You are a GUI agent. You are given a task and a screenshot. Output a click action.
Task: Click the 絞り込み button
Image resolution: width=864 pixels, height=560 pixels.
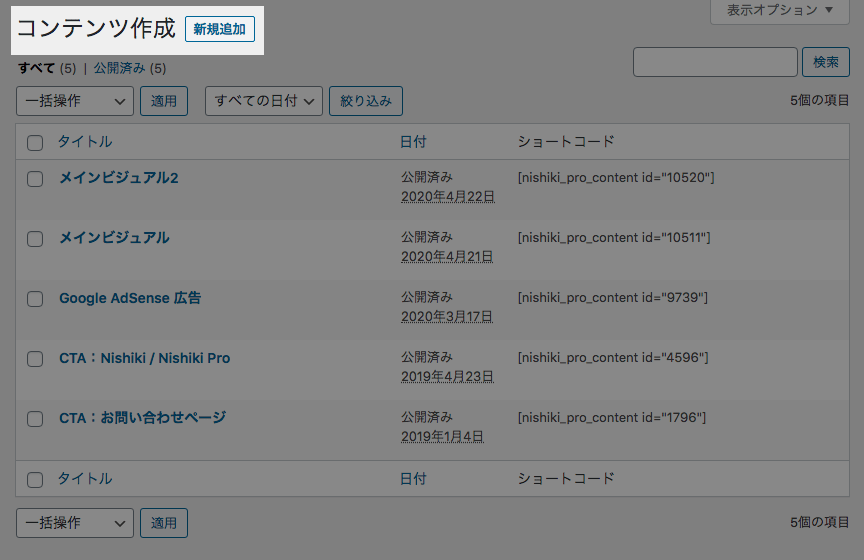coord(366,101)
